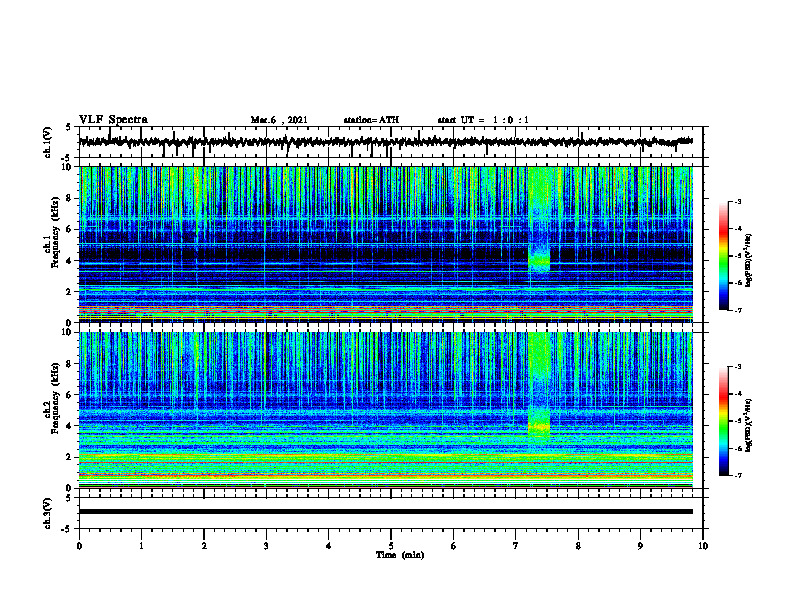
Task: Click the "-7" label on ch.1 color bar
Action: [x=737, y=310]
